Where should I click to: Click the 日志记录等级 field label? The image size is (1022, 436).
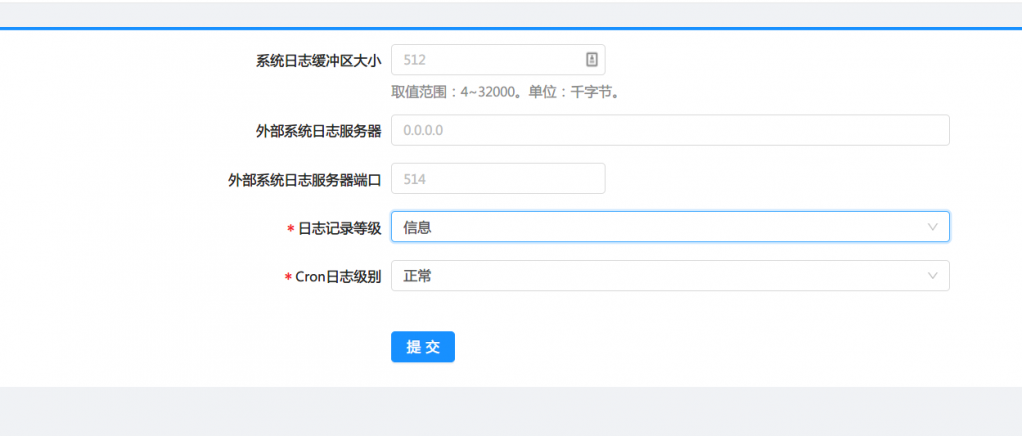[340, 228]
